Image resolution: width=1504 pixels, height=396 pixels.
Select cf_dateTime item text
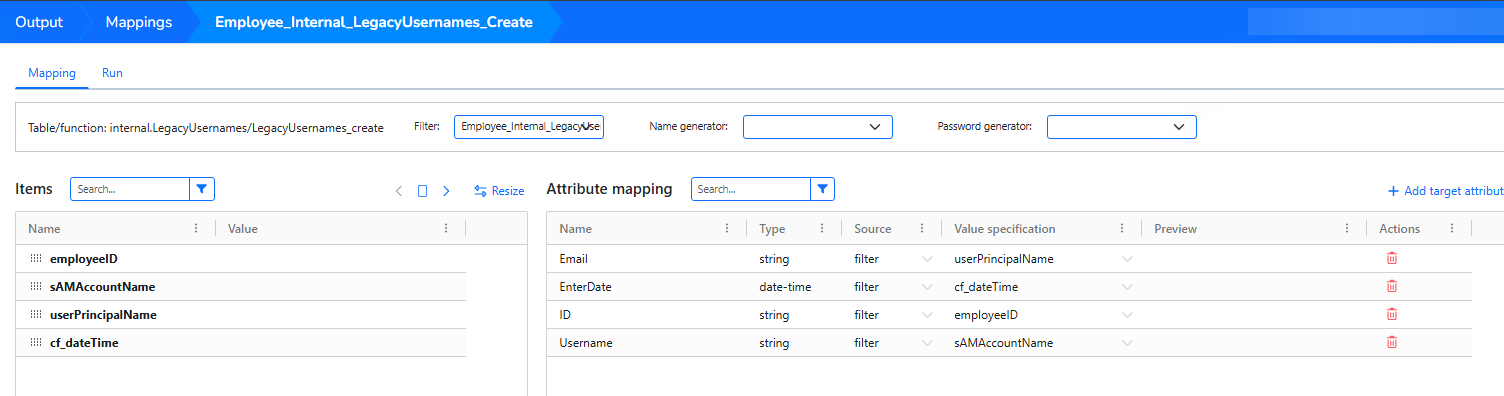click(x=85, y=343)
